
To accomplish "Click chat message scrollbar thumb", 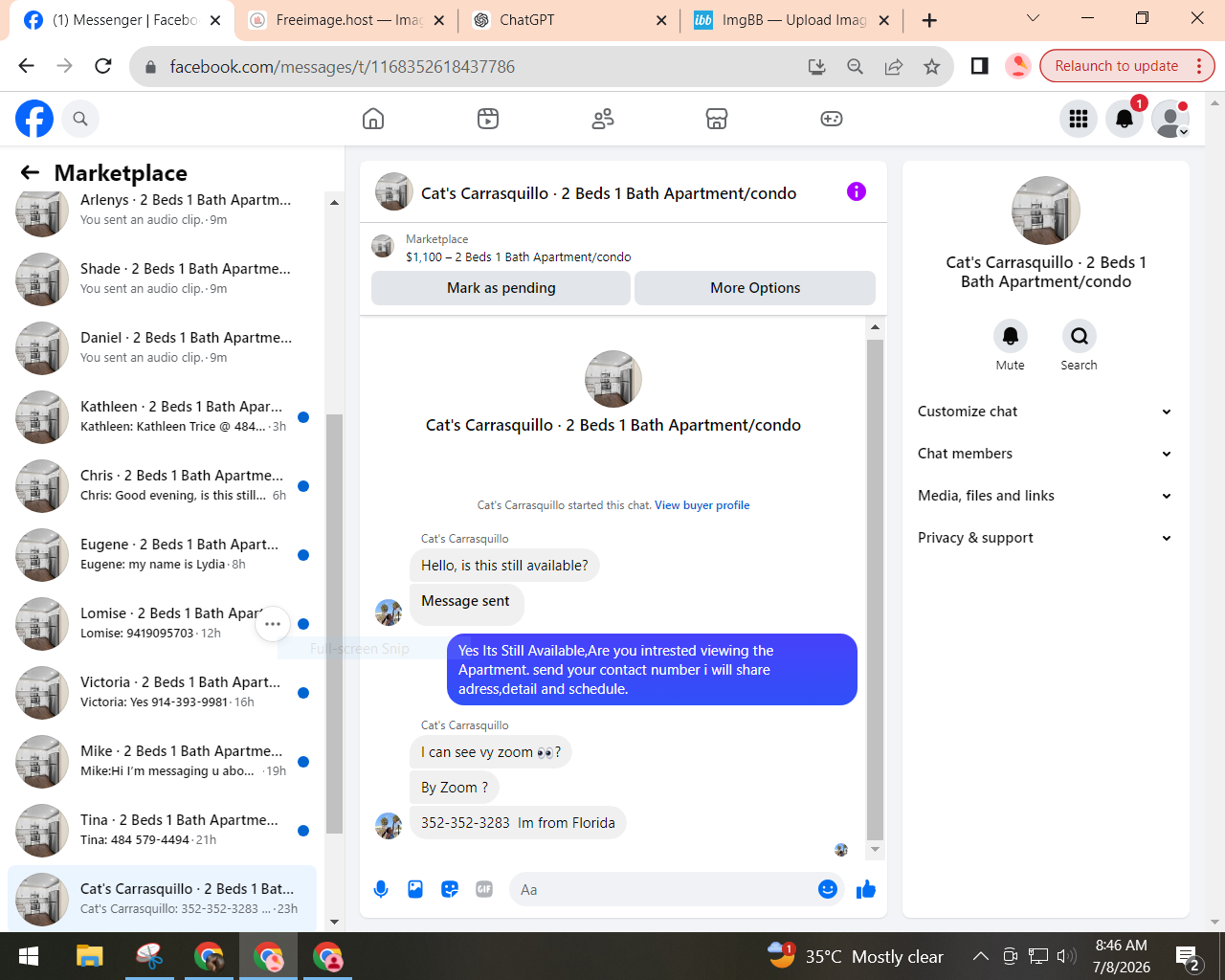I will (x=875, y=590).
